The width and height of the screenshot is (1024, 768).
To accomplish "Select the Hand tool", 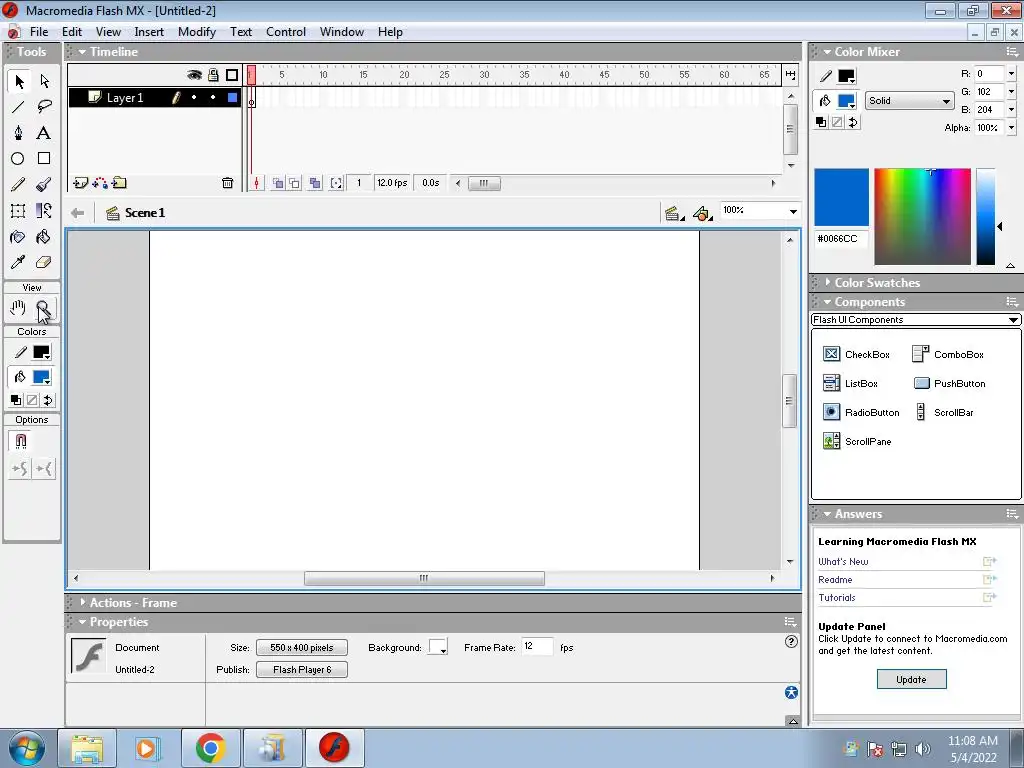I will (x=18, y=308).
